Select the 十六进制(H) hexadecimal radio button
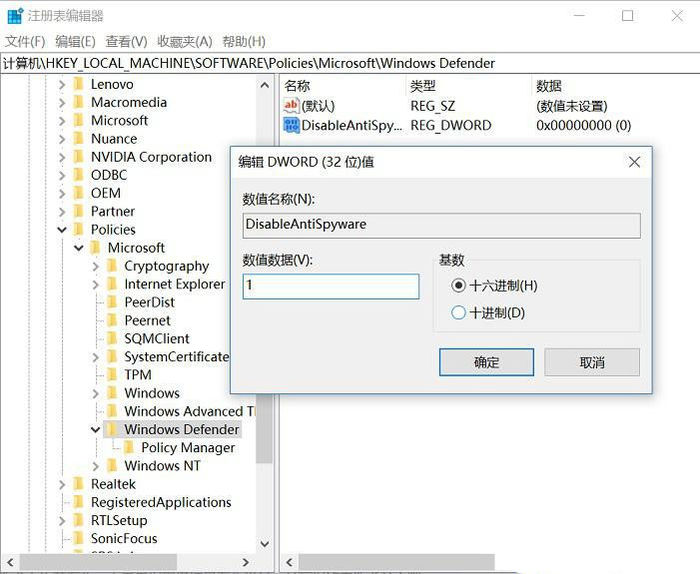 click(459, 285)
